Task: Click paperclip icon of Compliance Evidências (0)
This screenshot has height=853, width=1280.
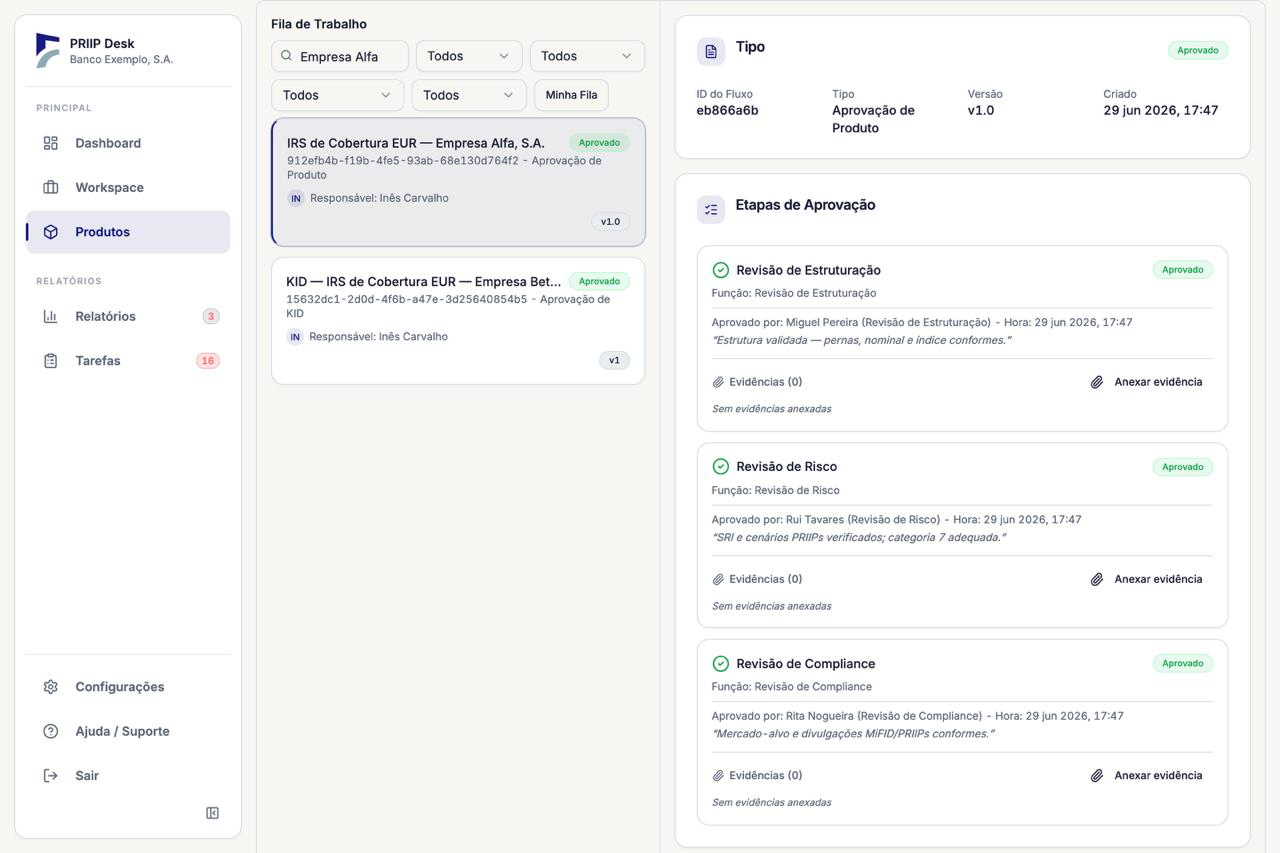Action: pyautogui.click(x=718, y=776)
